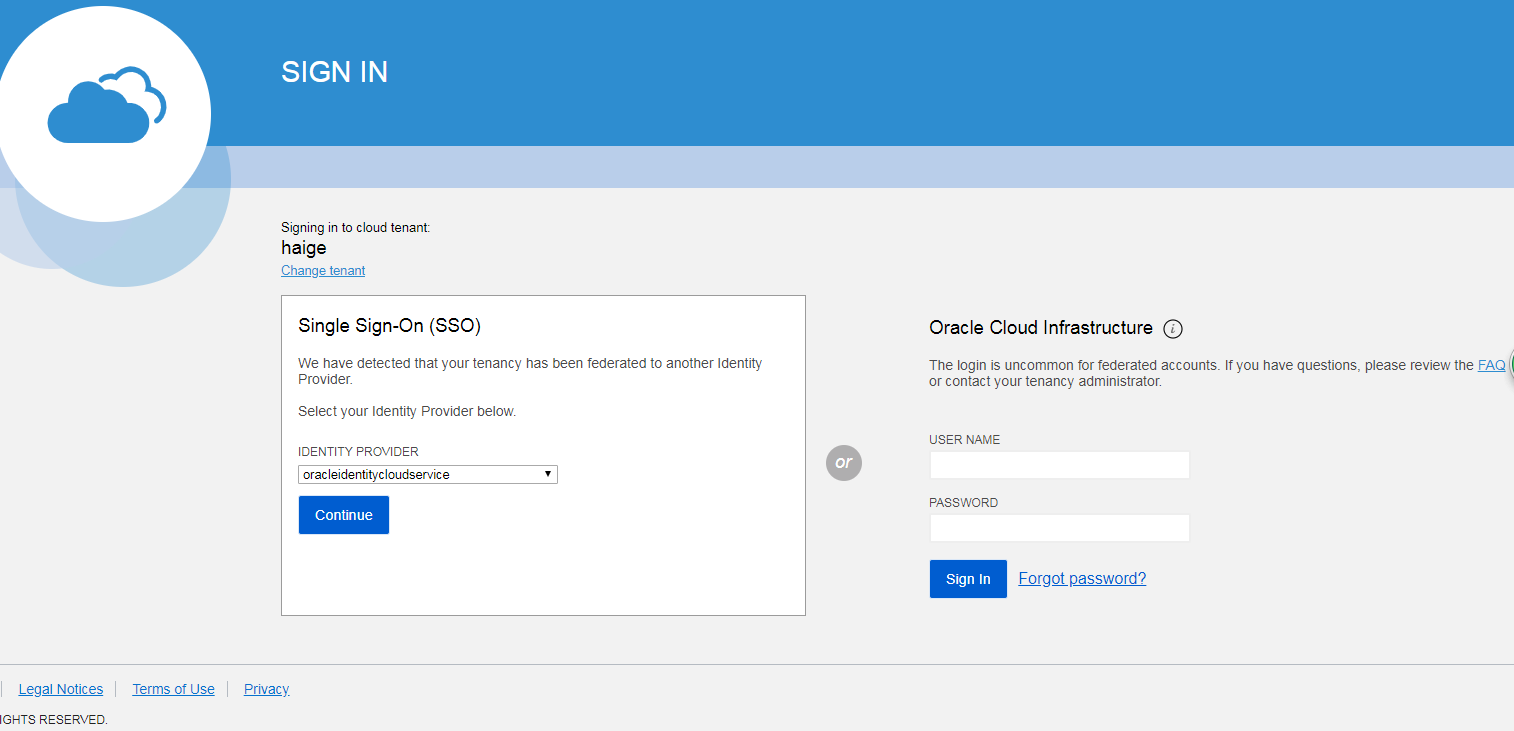Click the Sign In button
This screenshot has height=731, width=1514.
(968, 579)
